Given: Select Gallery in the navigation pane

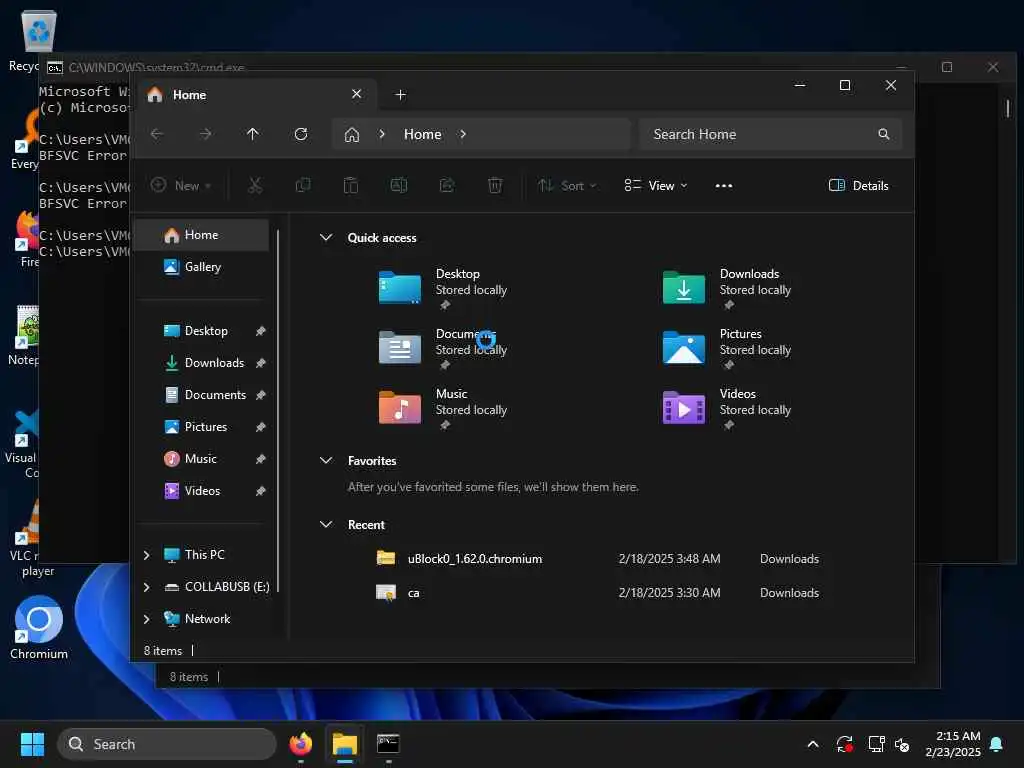Looking at the screenshot, I should (x=202, y=267).
